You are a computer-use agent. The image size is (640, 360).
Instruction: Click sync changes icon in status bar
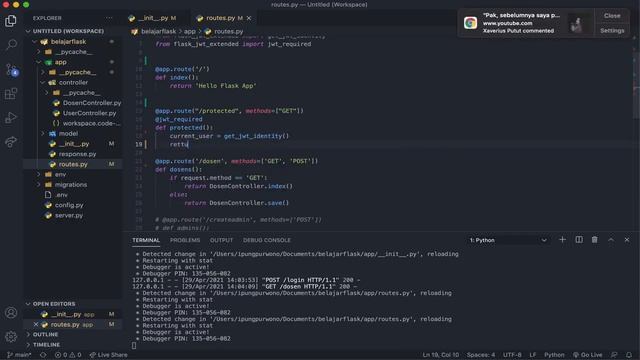pyautogui.click(x=43, y=355)
